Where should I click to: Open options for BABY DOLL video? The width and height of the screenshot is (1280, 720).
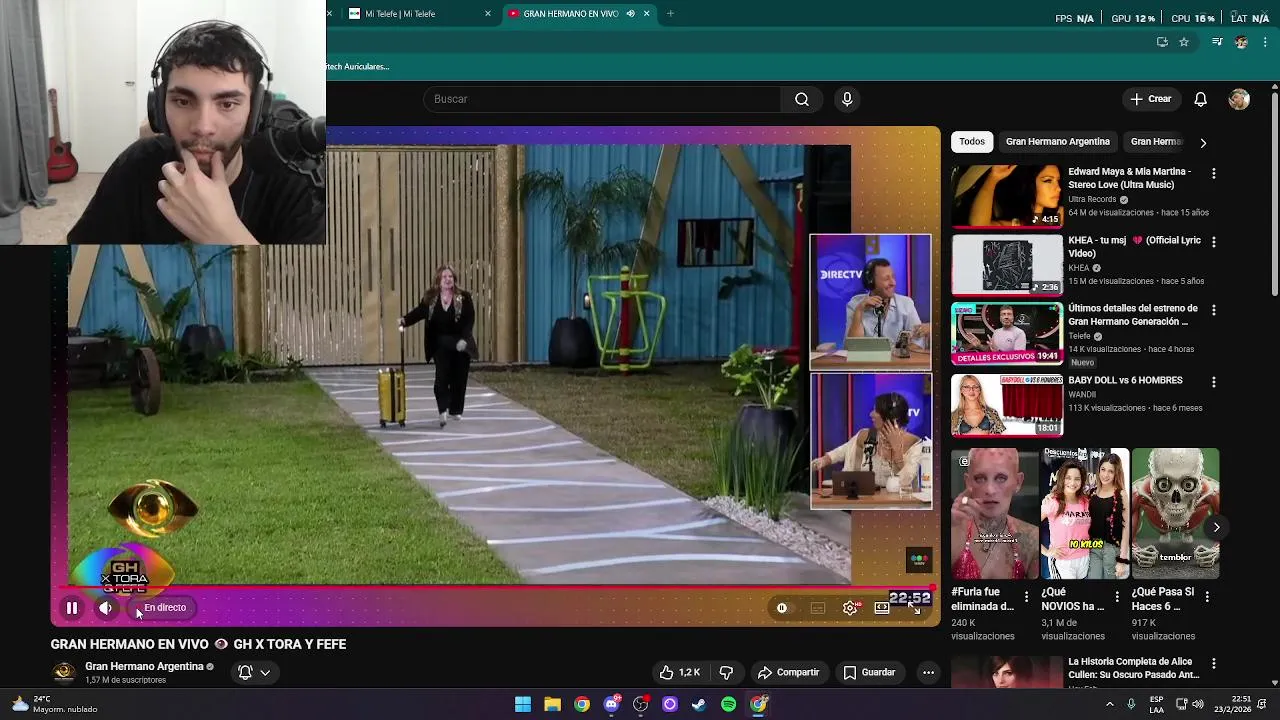tap(1214, 382)
